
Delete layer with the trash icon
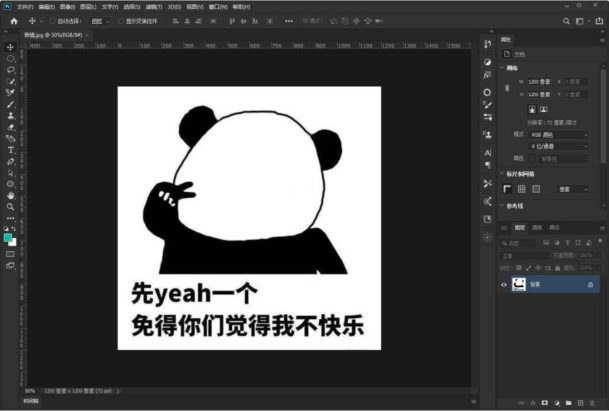(592, 403)
